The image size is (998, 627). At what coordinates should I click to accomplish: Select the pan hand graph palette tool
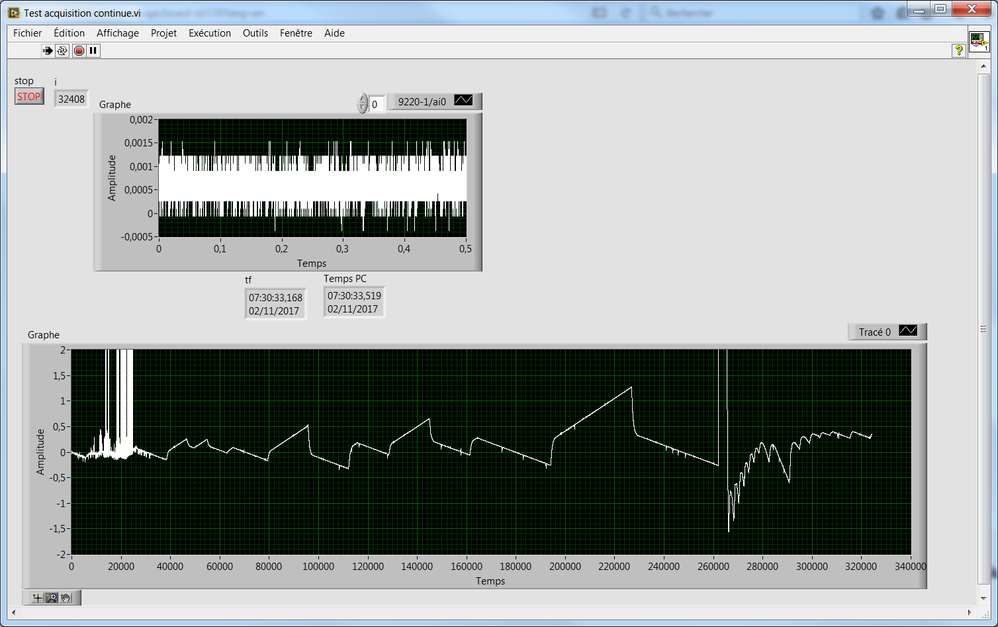point(66,598)
